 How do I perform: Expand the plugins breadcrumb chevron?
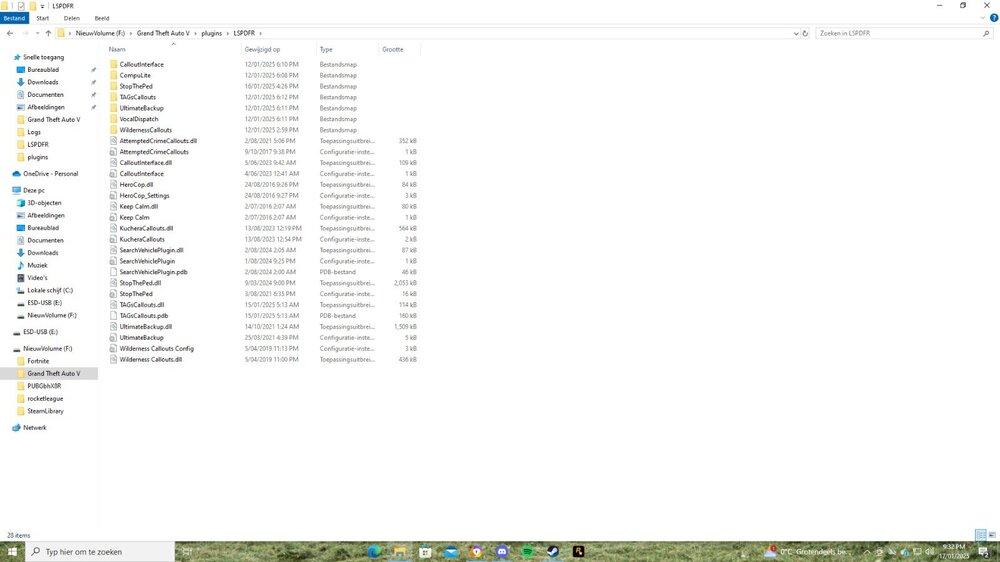coord(228,33)
